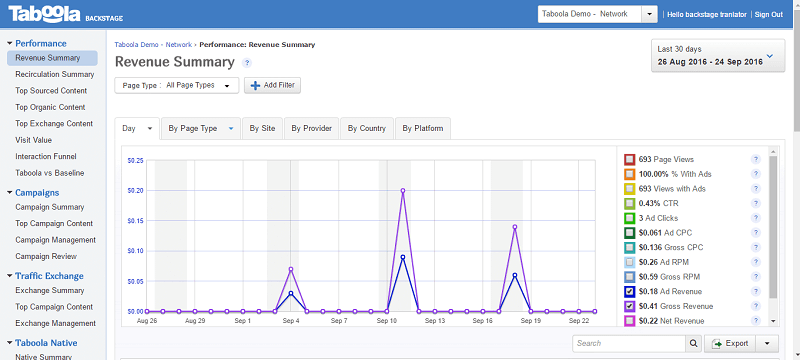Open Visit Value in the sidebar
The width and height of the screenshot is (800, 360).
(34, 140)
